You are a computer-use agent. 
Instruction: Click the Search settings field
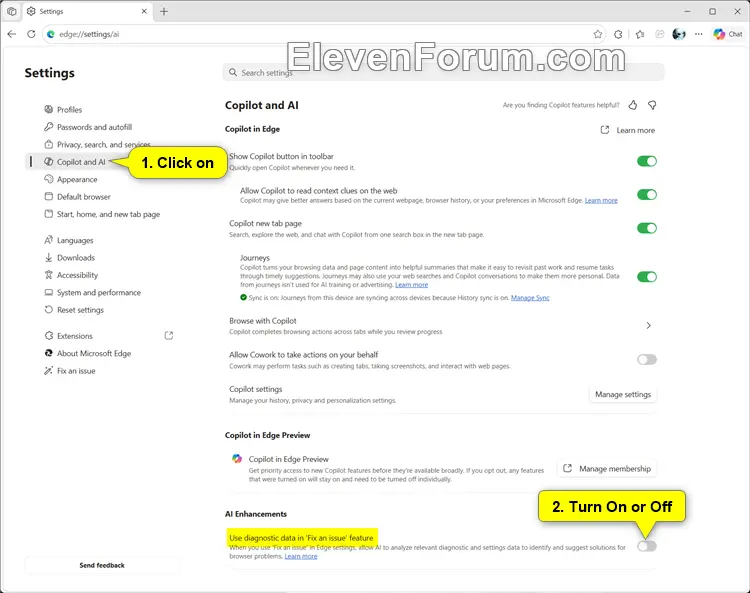[443, 72]
